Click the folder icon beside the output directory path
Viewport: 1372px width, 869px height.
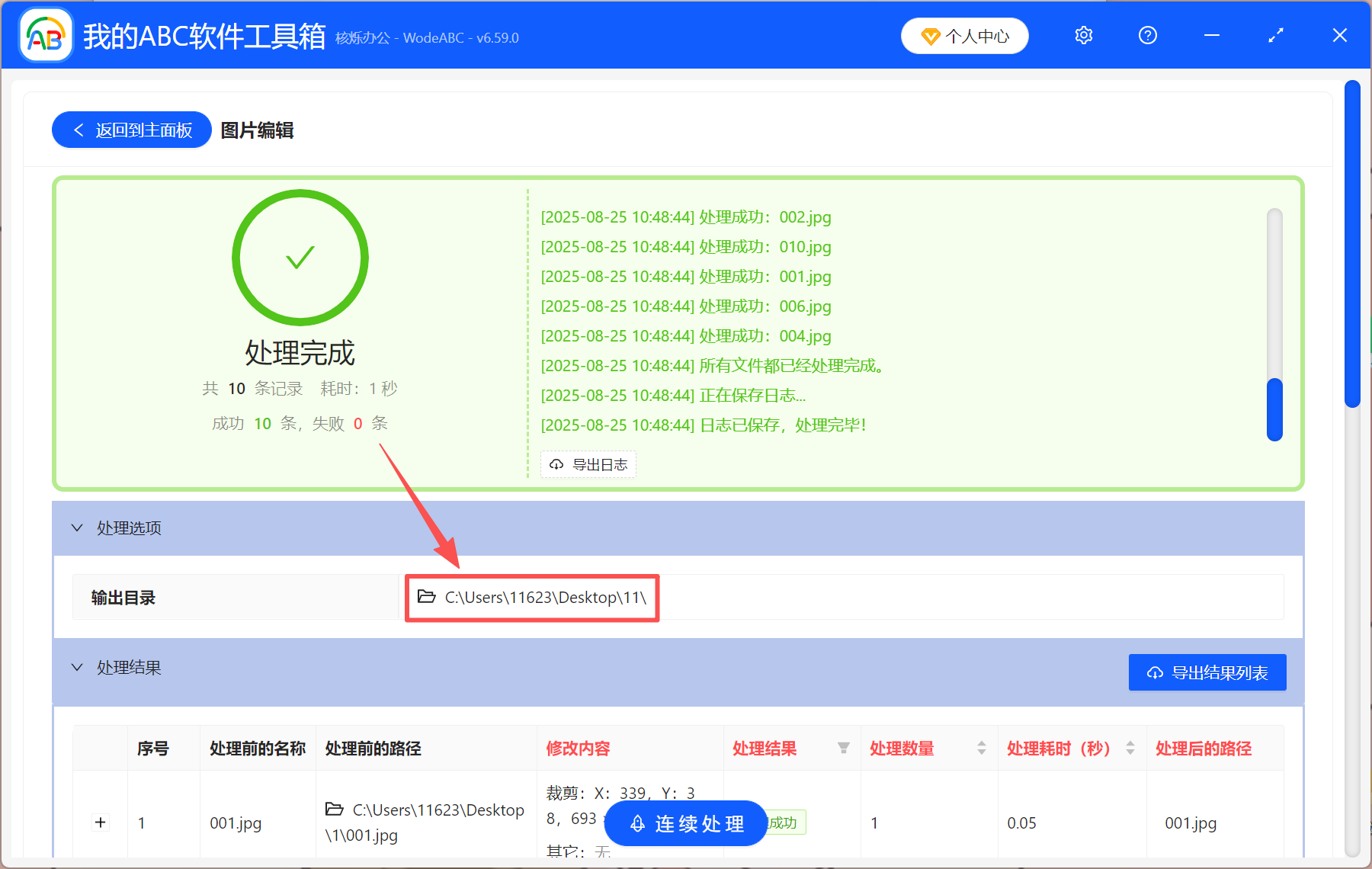tap(427, 597)
